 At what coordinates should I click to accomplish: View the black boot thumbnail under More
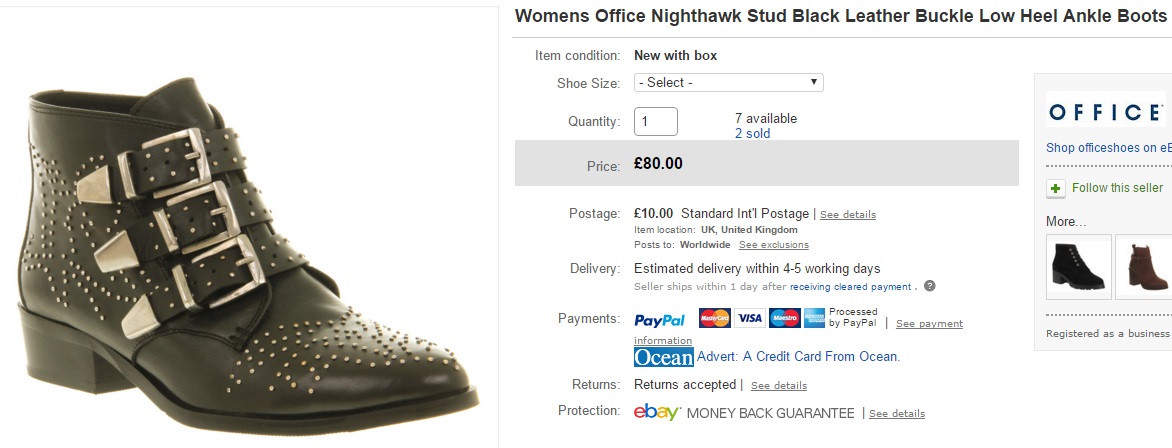pos(1078,267)
